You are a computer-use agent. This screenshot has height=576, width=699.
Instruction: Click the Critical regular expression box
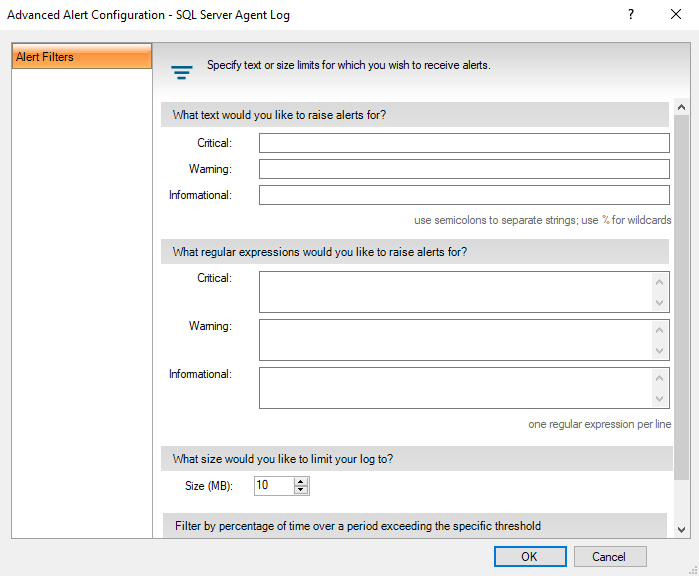(455, 292)
